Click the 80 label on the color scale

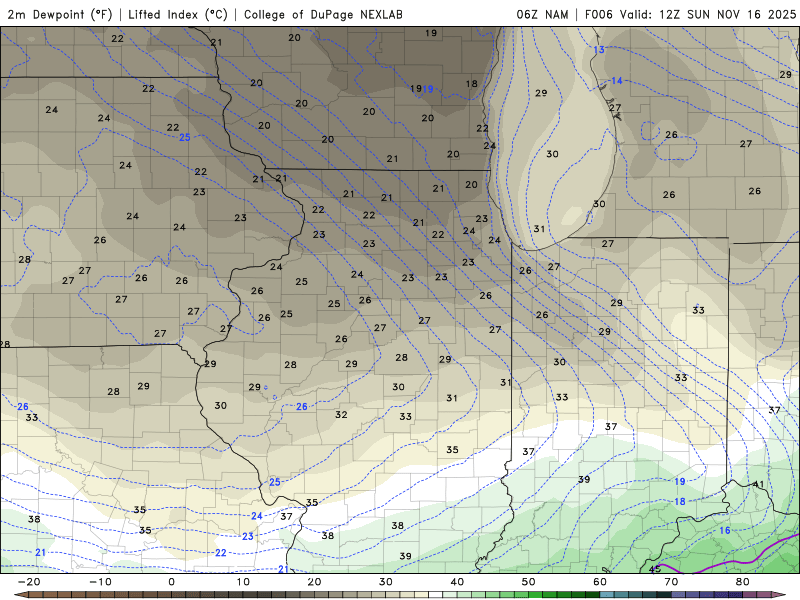pos(743,582)
